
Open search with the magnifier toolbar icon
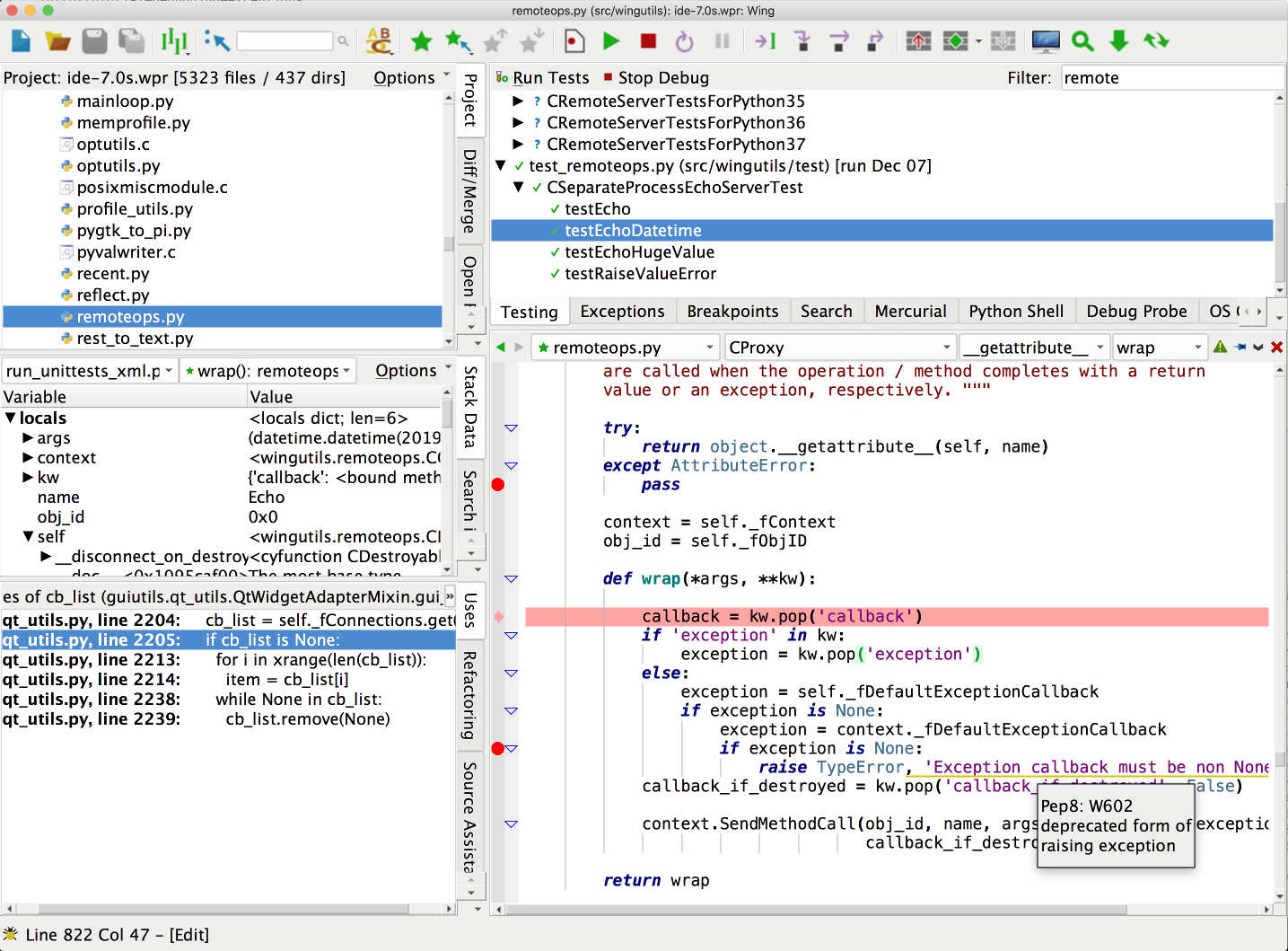[x=1082, y=40]
